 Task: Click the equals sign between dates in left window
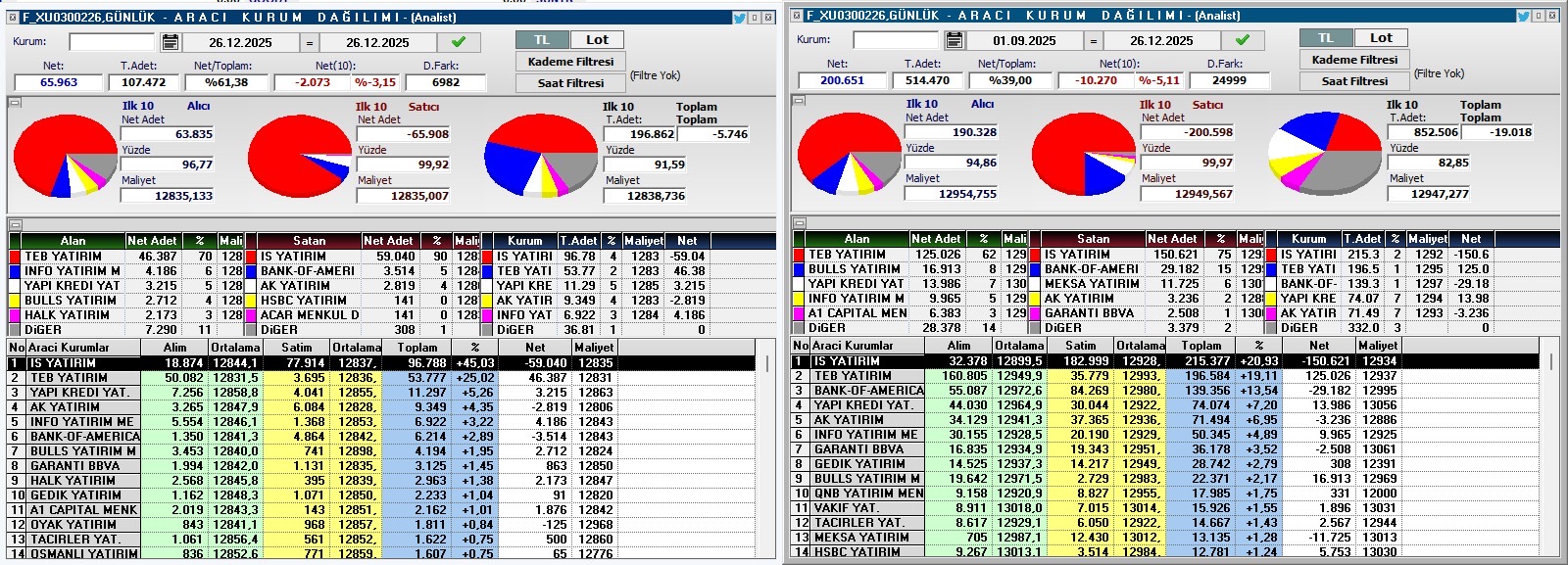[310, 42]
